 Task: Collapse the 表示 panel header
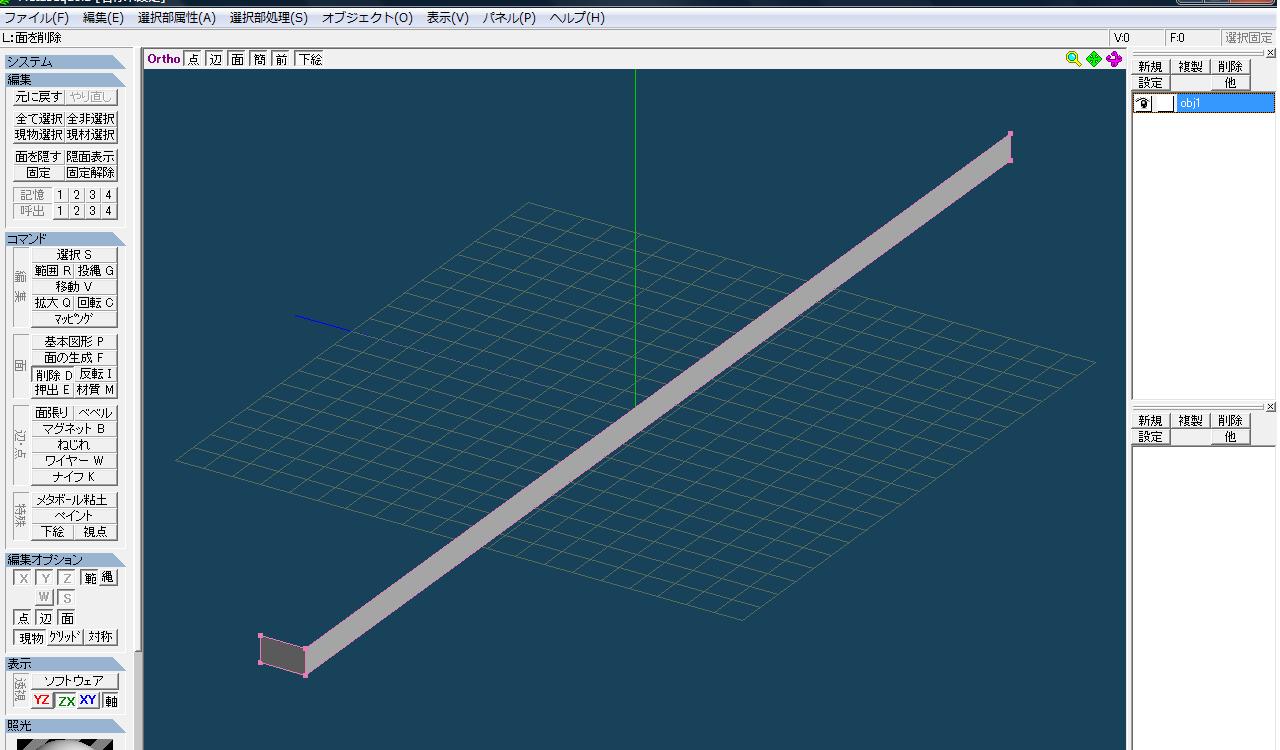(x=65, y=664)
